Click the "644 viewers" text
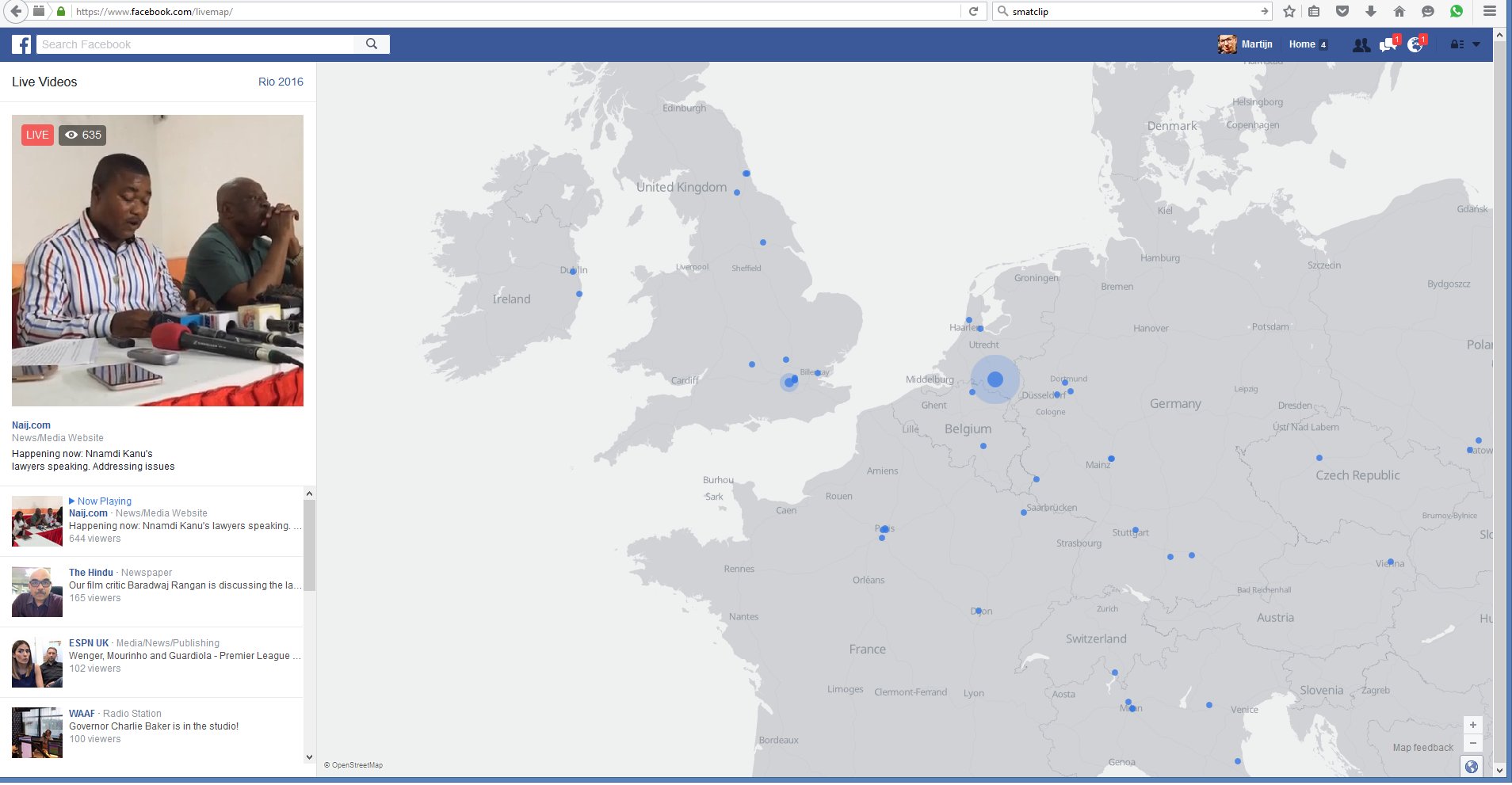 click(95, 539)
